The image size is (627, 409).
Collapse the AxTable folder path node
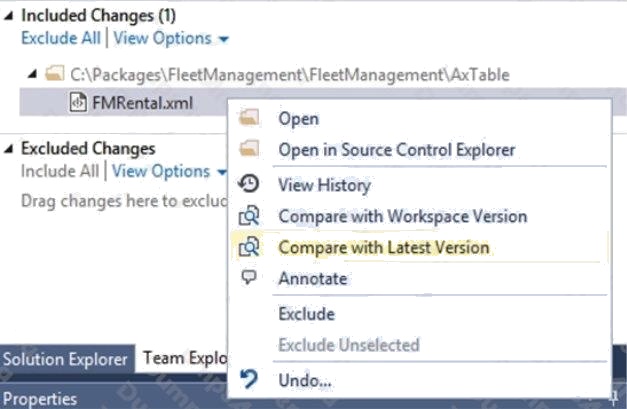33,74
